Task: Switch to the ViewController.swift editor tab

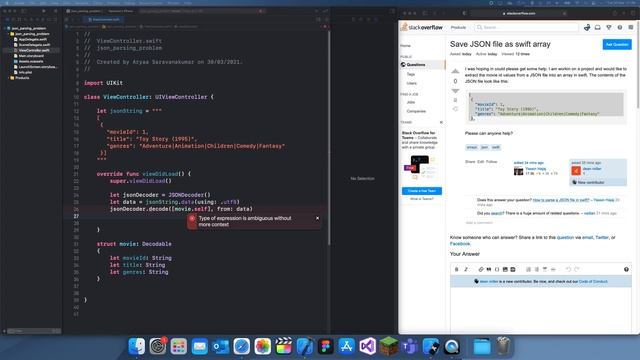Action: pos(104,19)
